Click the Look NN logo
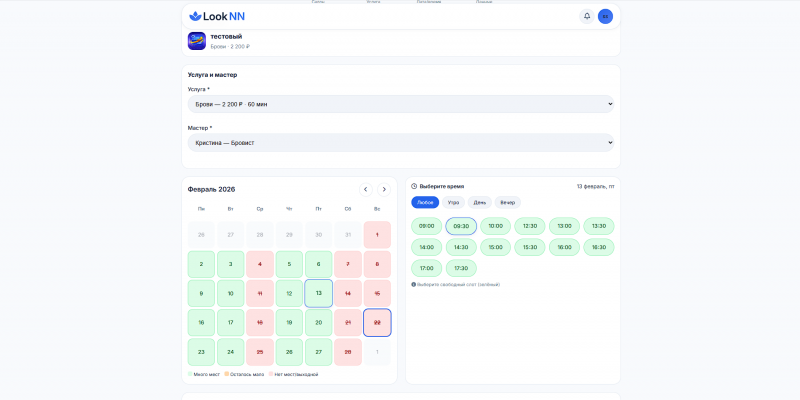 217,16
